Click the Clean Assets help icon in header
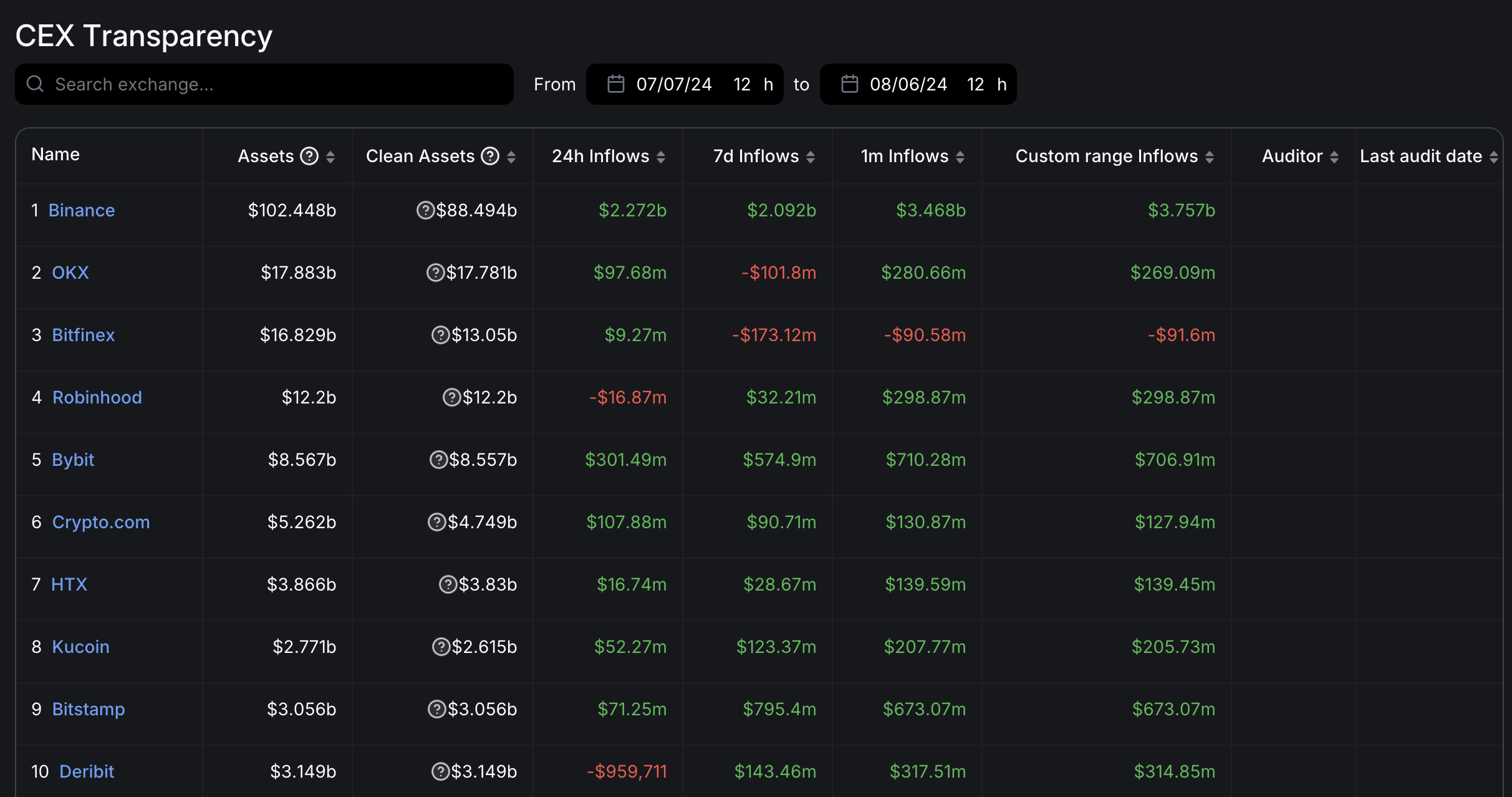Viewport: 1512px width, 797px height. click(490, 156)
